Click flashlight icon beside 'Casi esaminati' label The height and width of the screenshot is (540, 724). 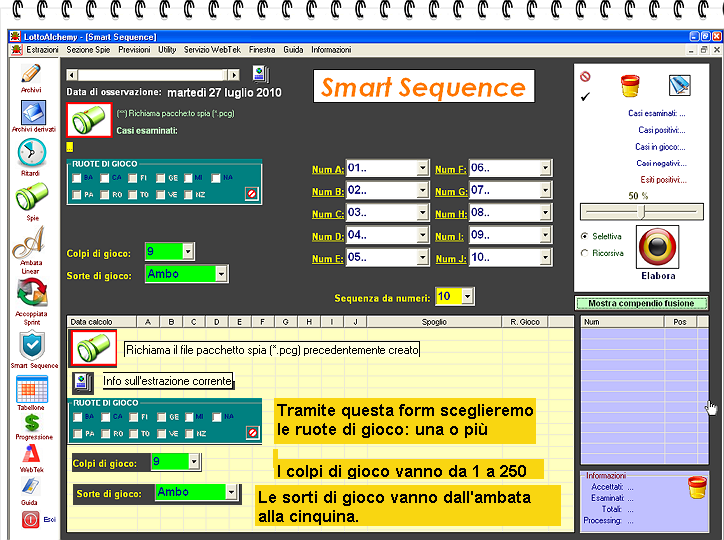pos(89,120)
